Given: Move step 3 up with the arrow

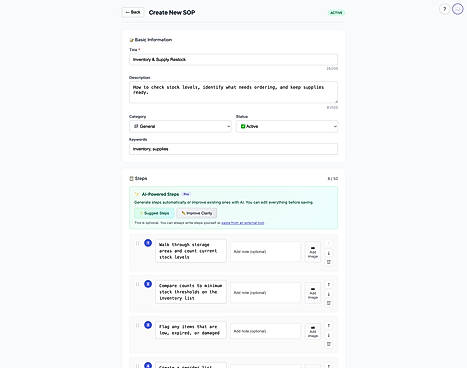Looking at the screenshot, I should click(329, 325).
